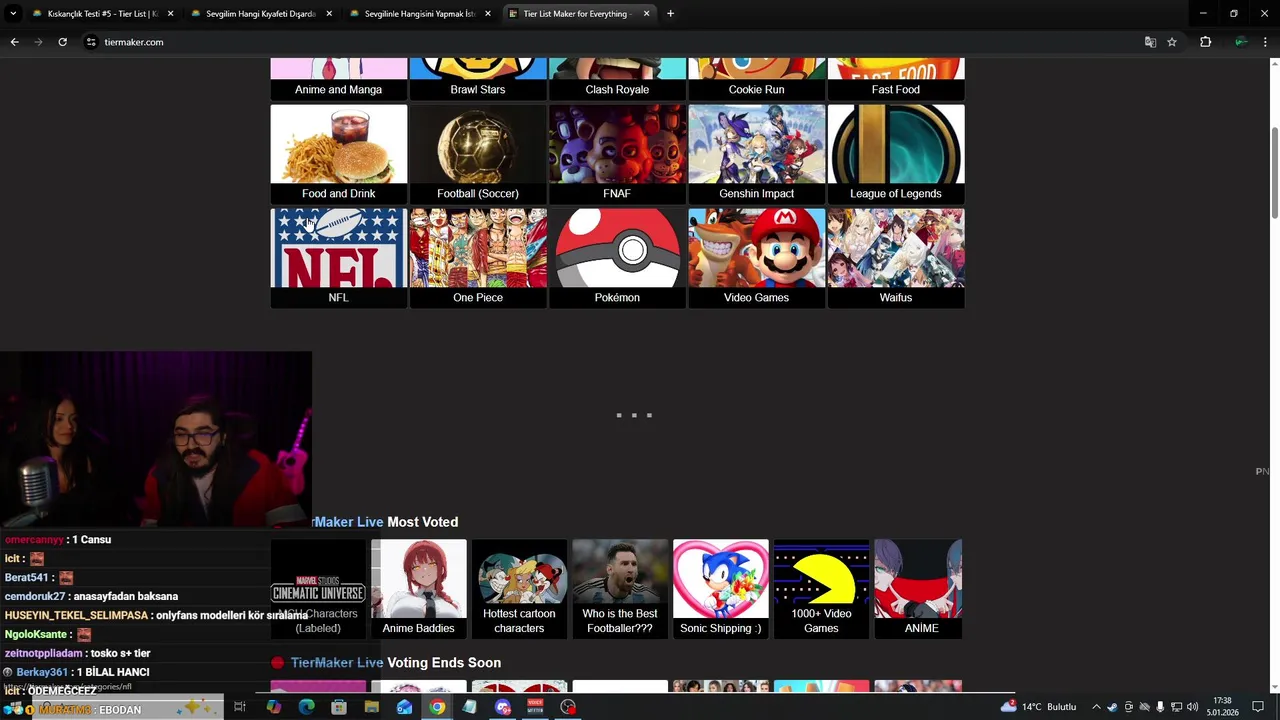1280x720 pixels.
Task: Switch to the Sevgilinle Hangisini Yapmak tab
Action: click(419, 14)
